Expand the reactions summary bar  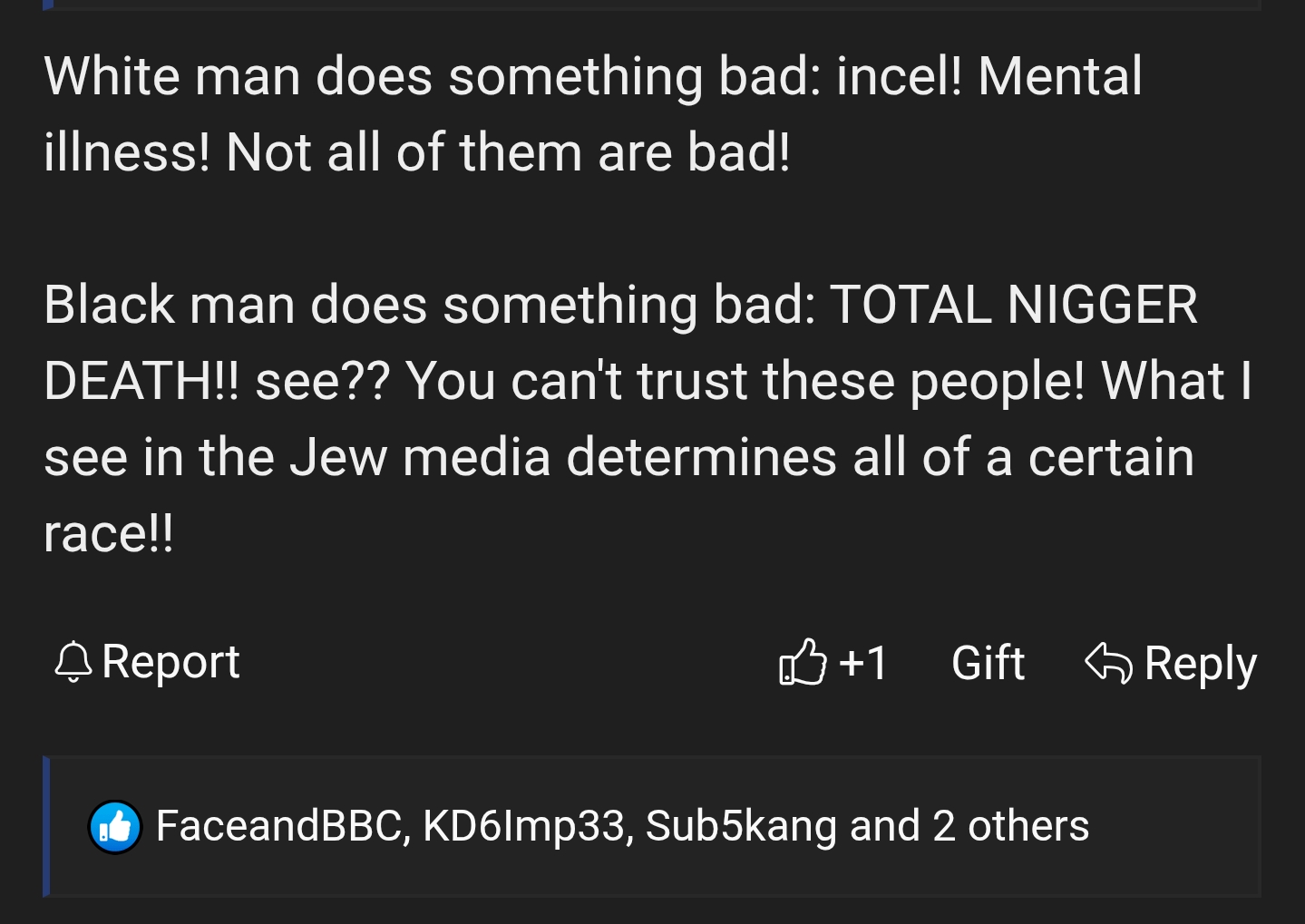point(652,827)
